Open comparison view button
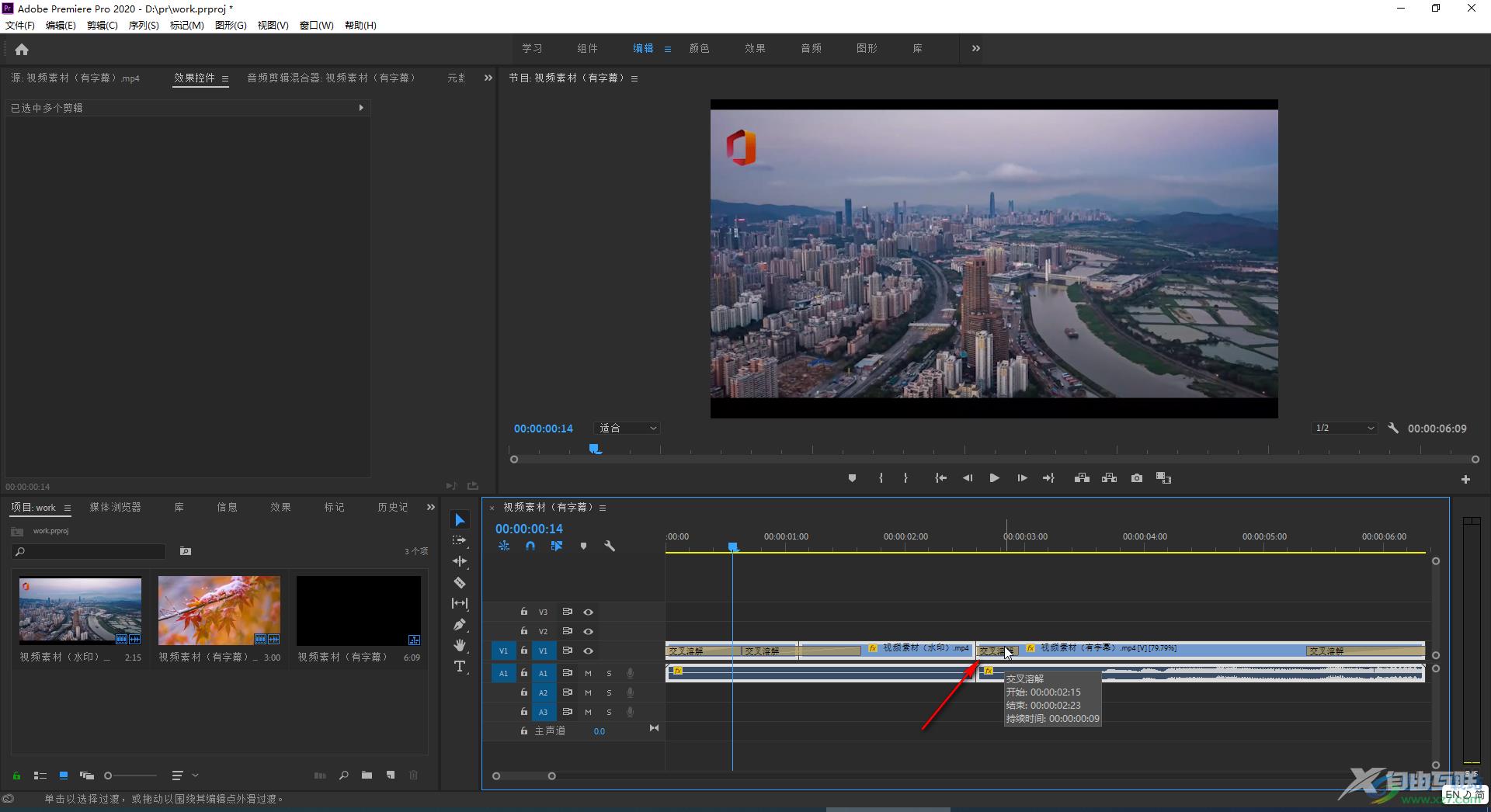Image resolution: width=1491 pixels, height=812 pixels. 1163,478
